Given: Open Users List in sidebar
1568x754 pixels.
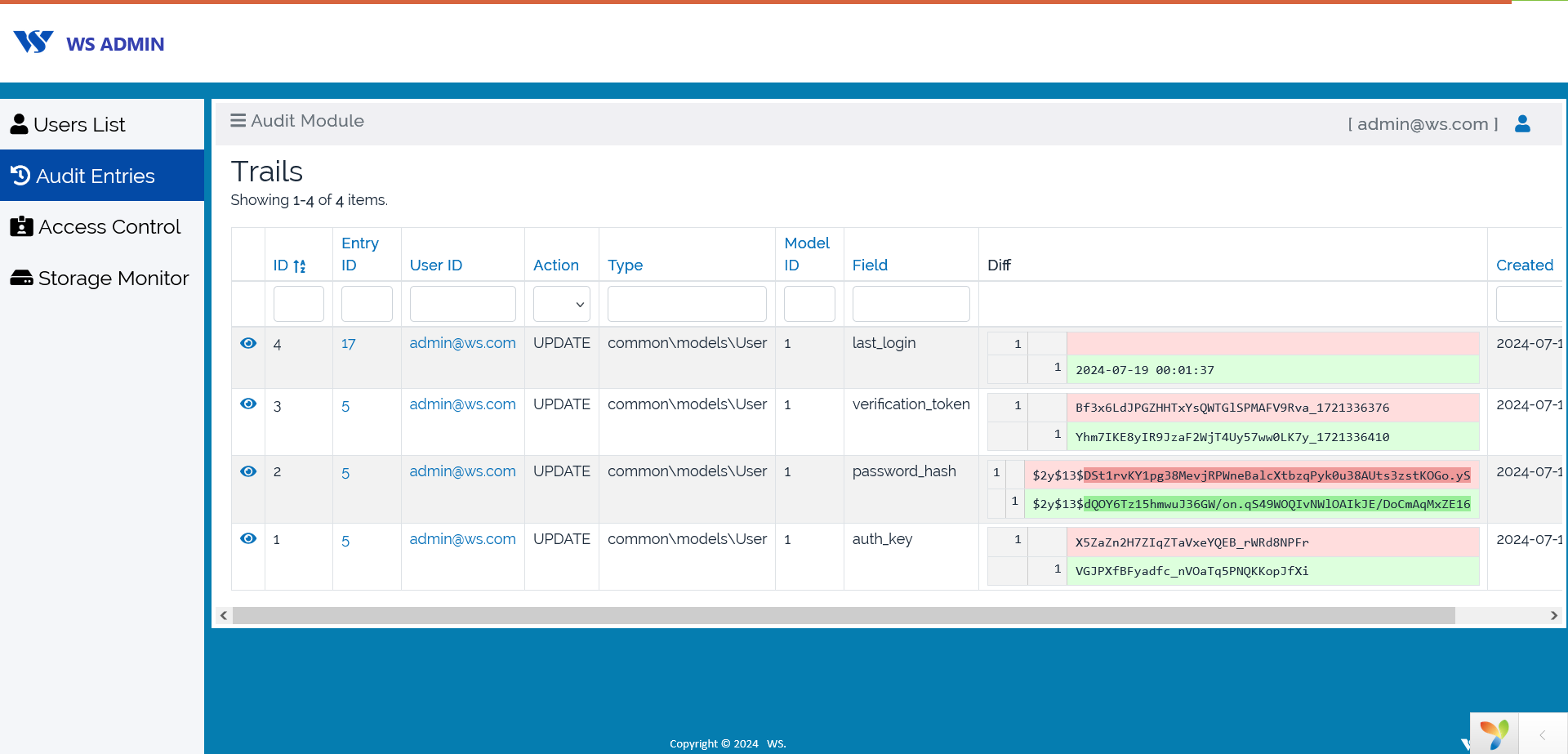Looking at the screenshot, I should tap(79, 125).
